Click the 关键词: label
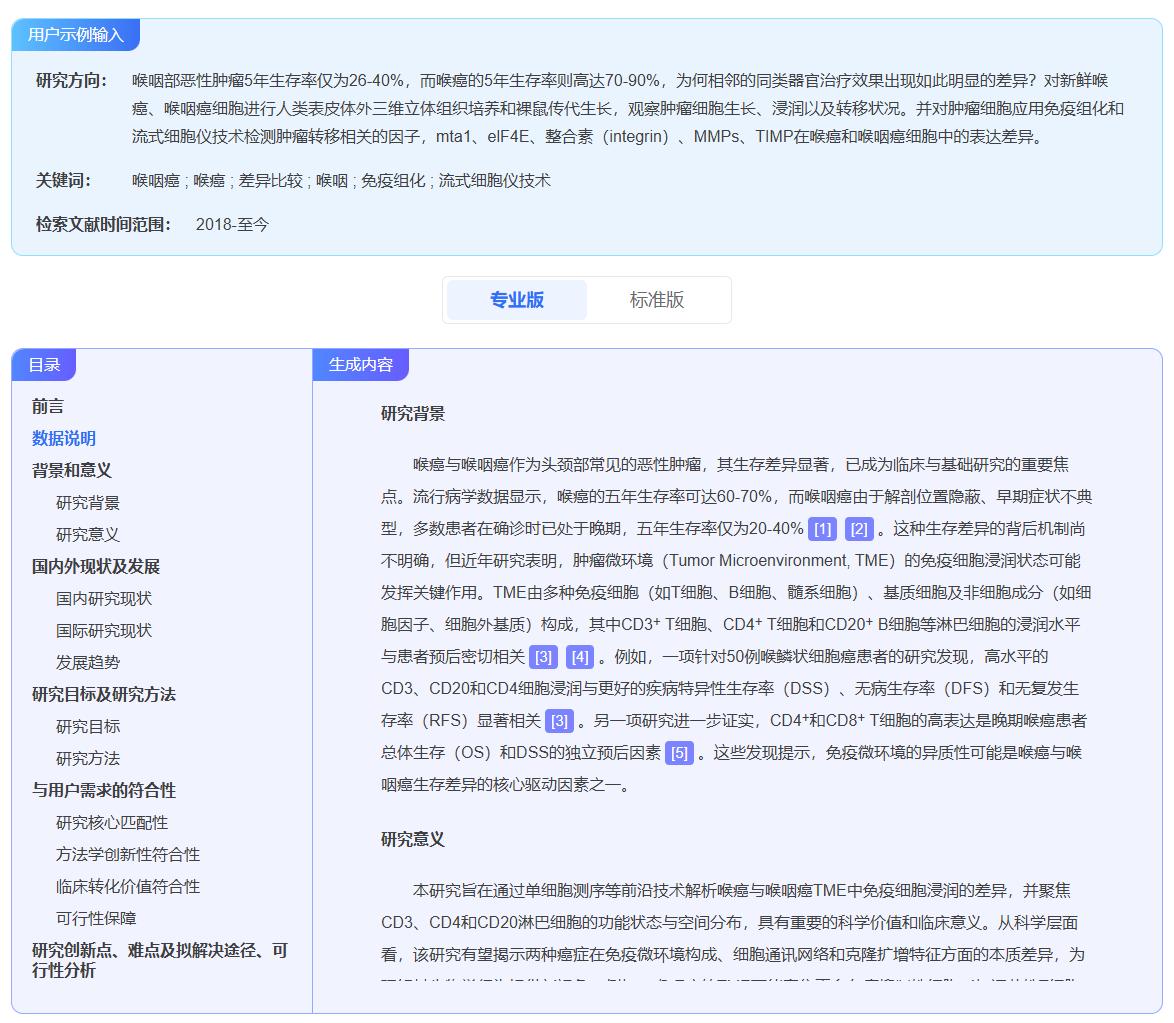This screenshot has width=1174, height=1023. 63,180
